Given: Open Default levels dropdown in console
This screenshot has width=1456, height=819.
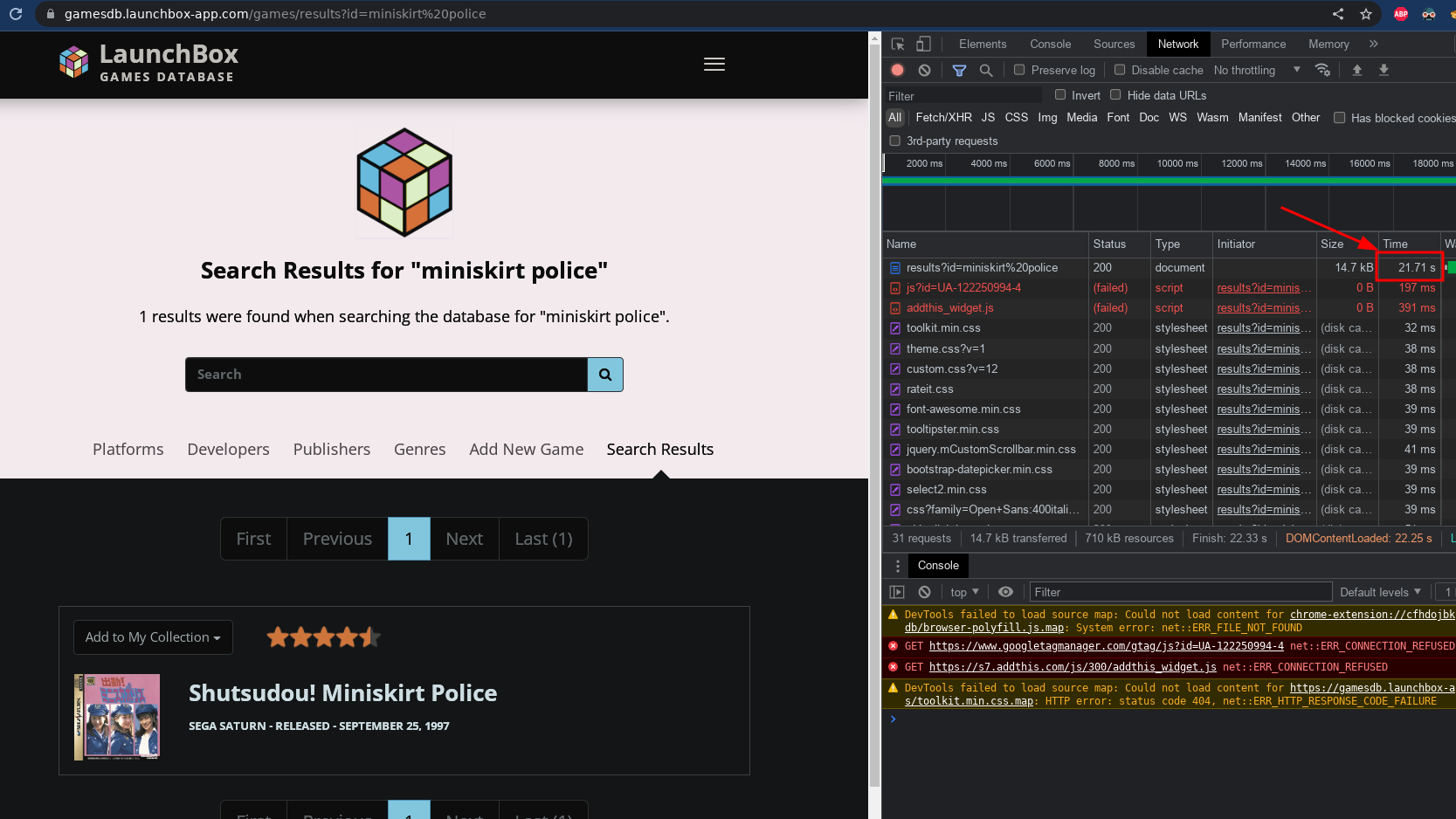Looking at the screenshot, I should click(1380, 592).
